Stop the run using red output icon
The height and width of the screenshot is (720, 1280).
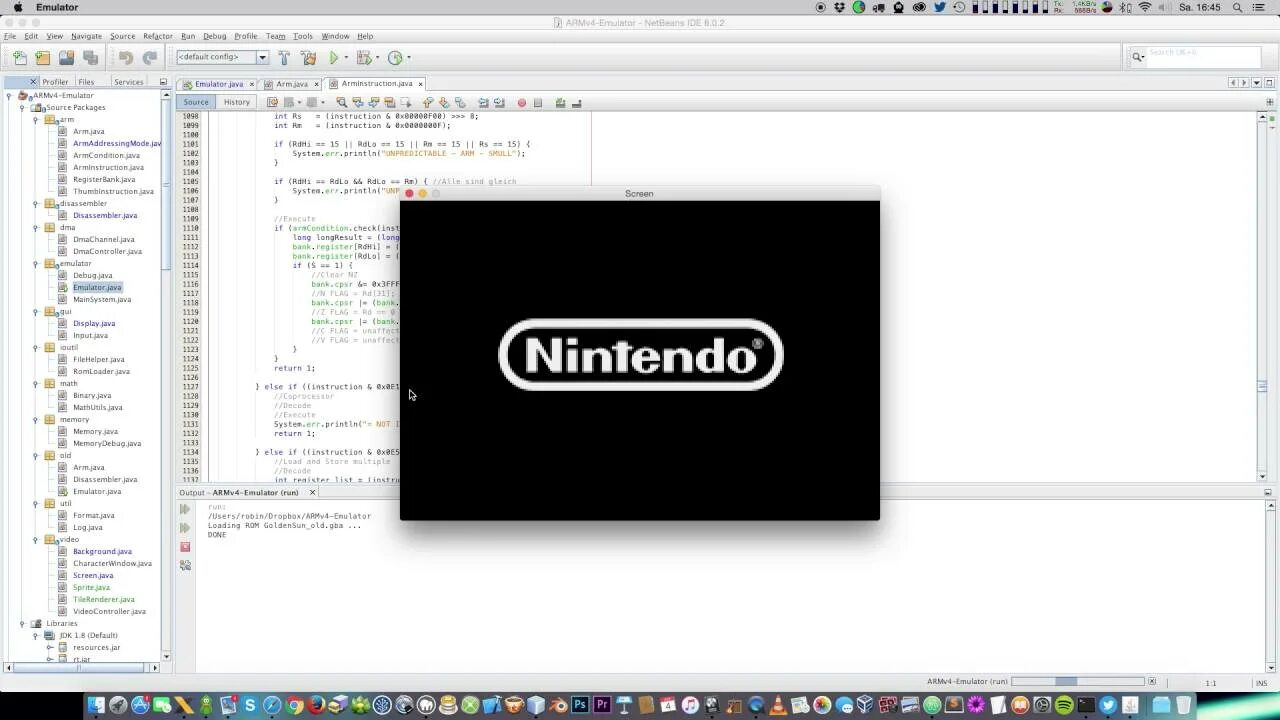click(x=185, y=547)
